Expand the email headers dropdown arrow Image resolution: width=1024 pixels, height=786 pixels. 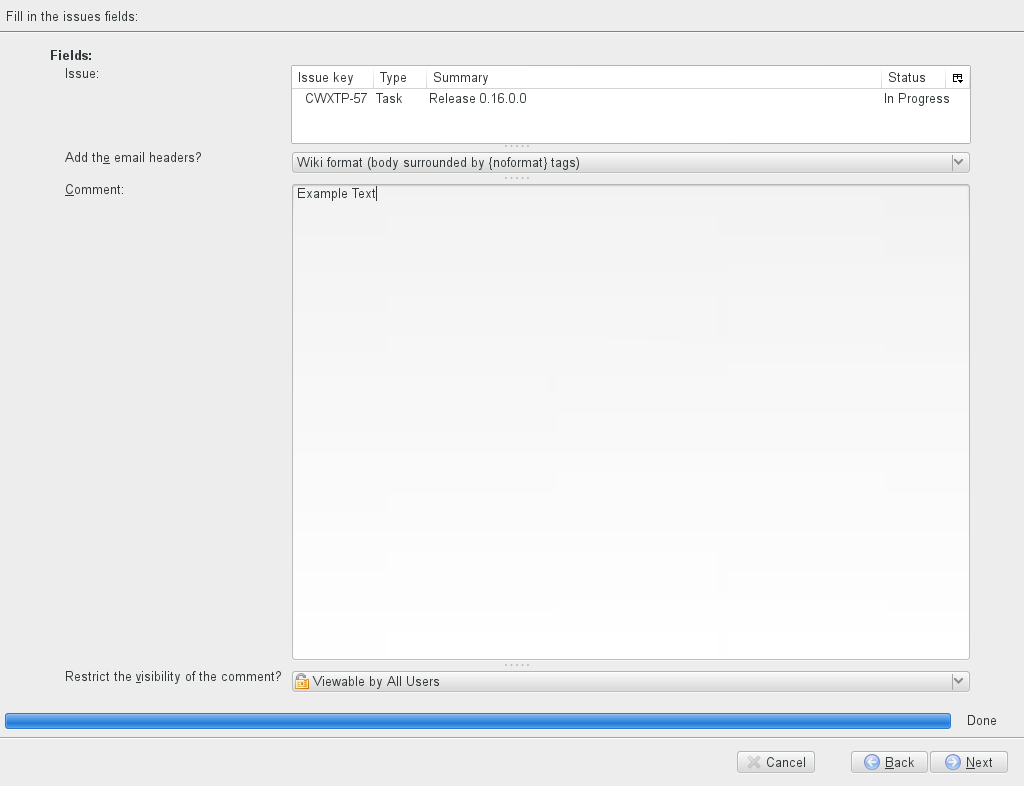pyautogui.click(x=958, y=162)
